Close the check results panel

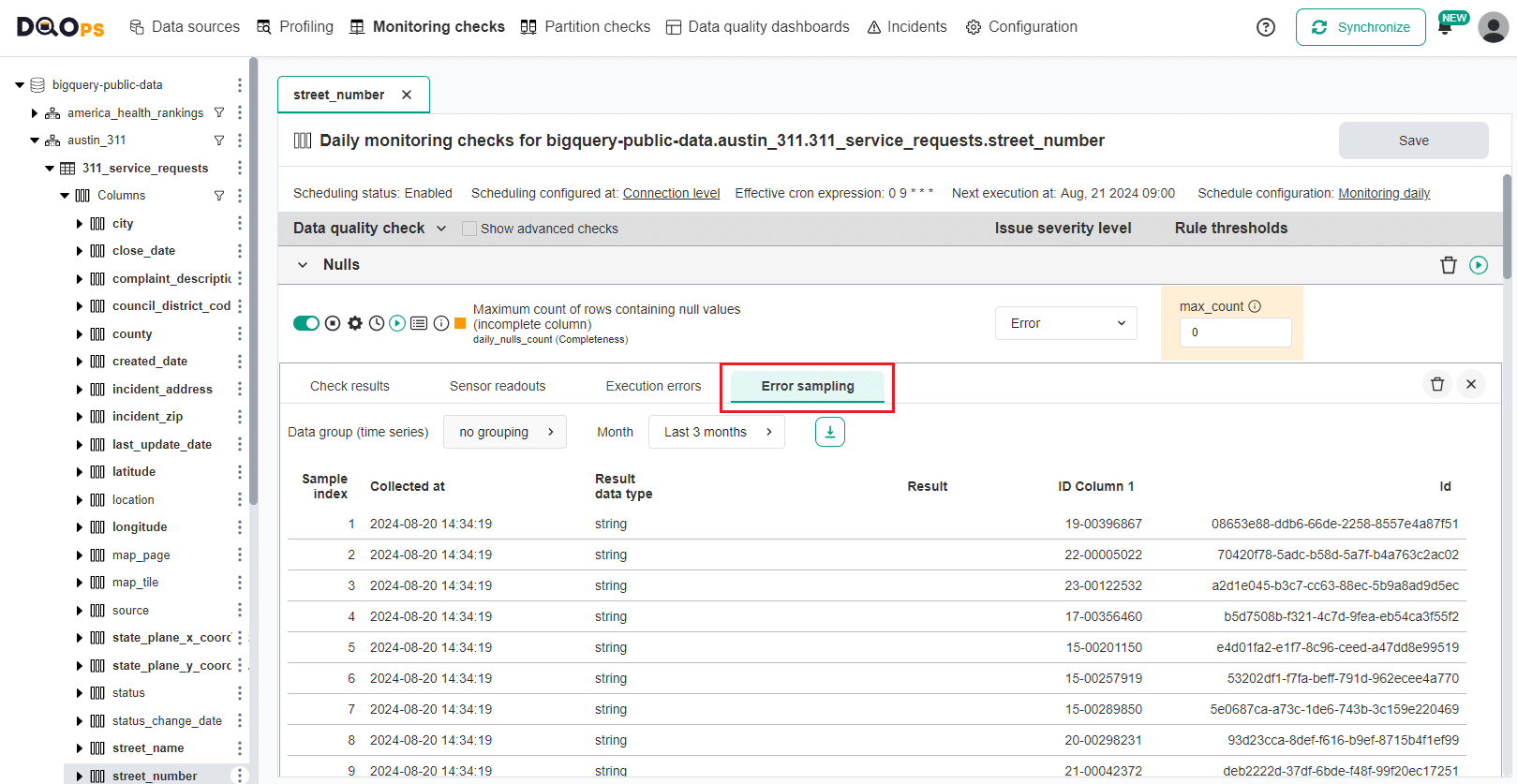tap(1471, 384)
